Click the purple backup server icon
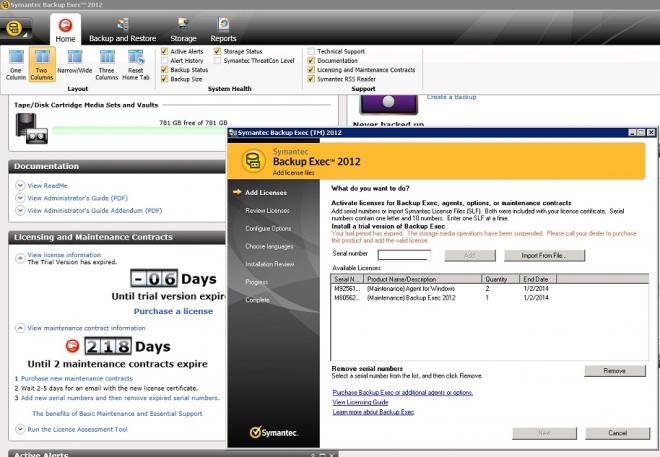The width and height of the screenshot is (660, 457). (389, 104)
